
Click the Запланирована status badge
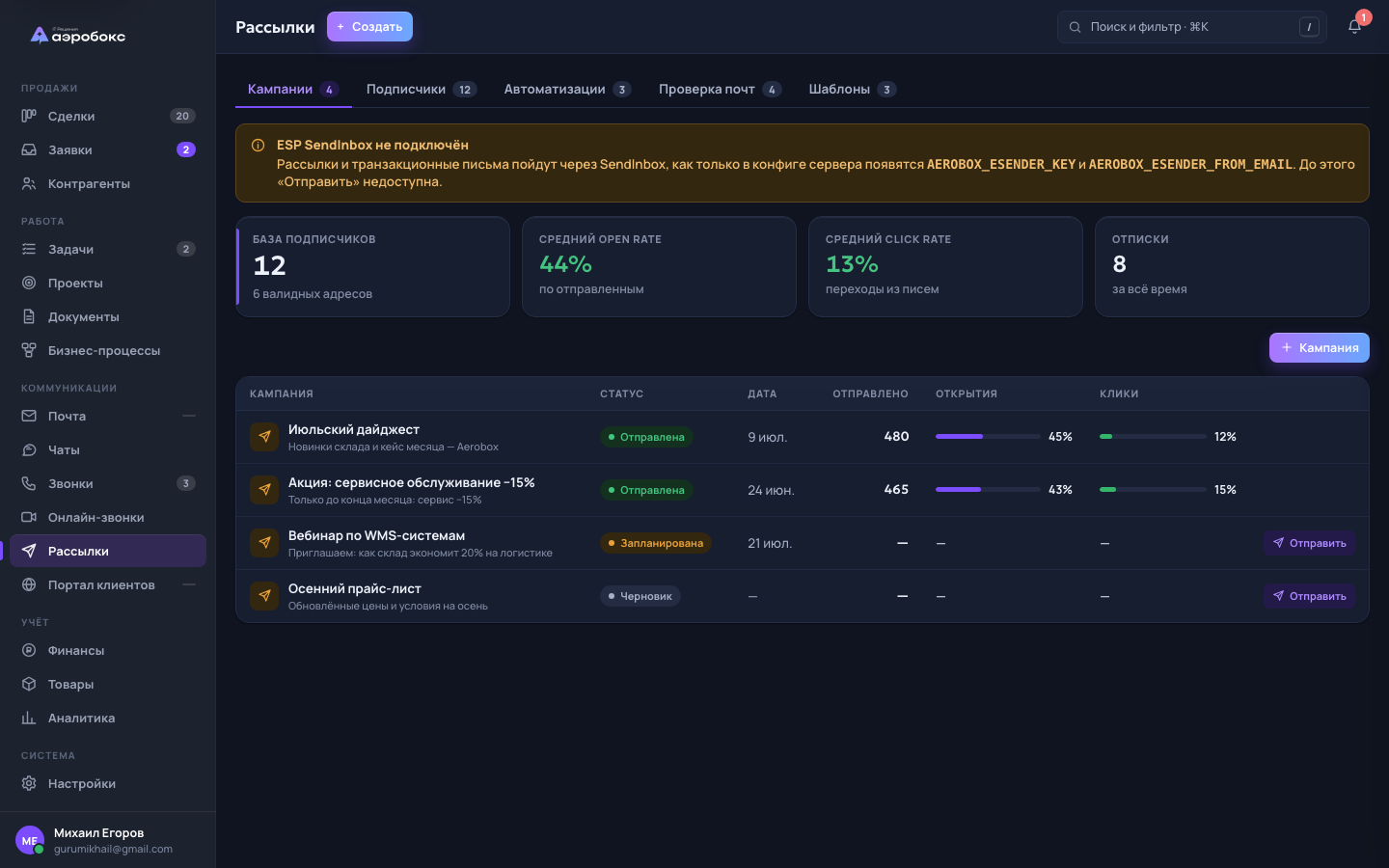coord(656,543)
